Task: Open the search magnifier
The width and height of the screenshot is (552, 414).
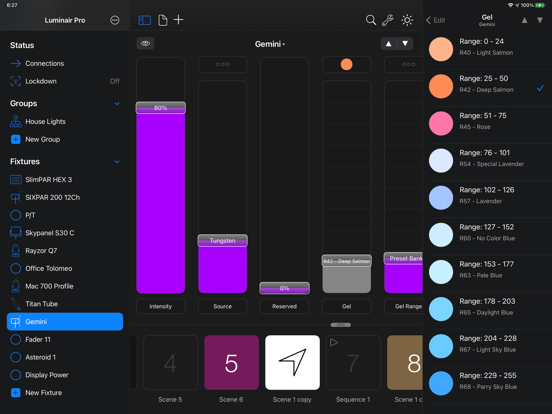Action: coord(371,20)
